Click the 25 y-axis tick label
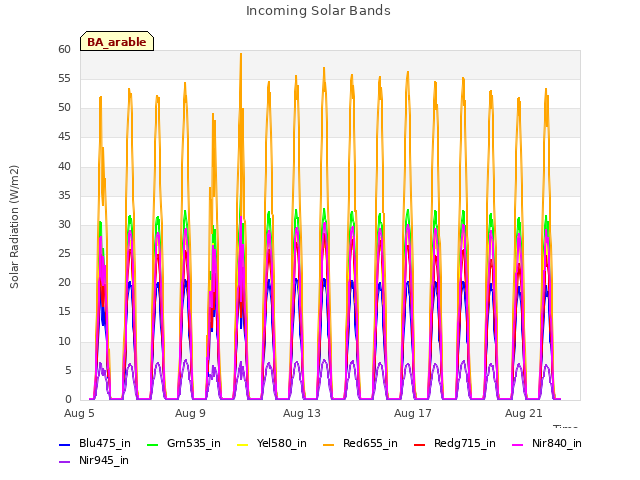640x480 pixels. [x=64, y=253]
